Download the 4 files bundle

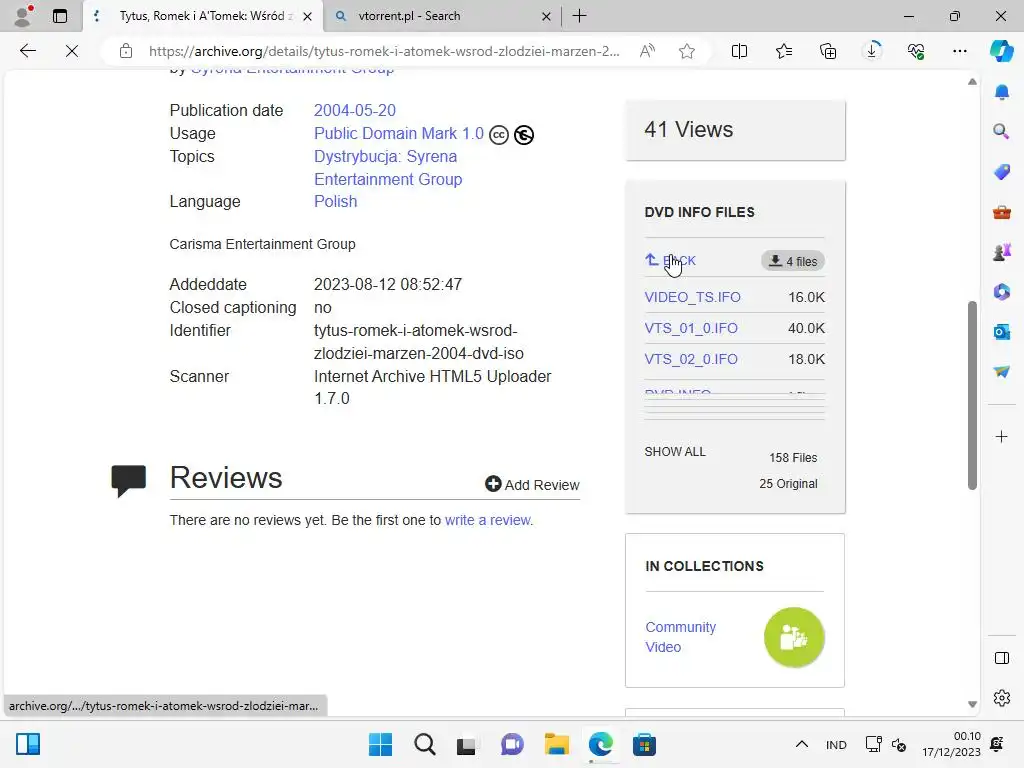tap(793, 261)
